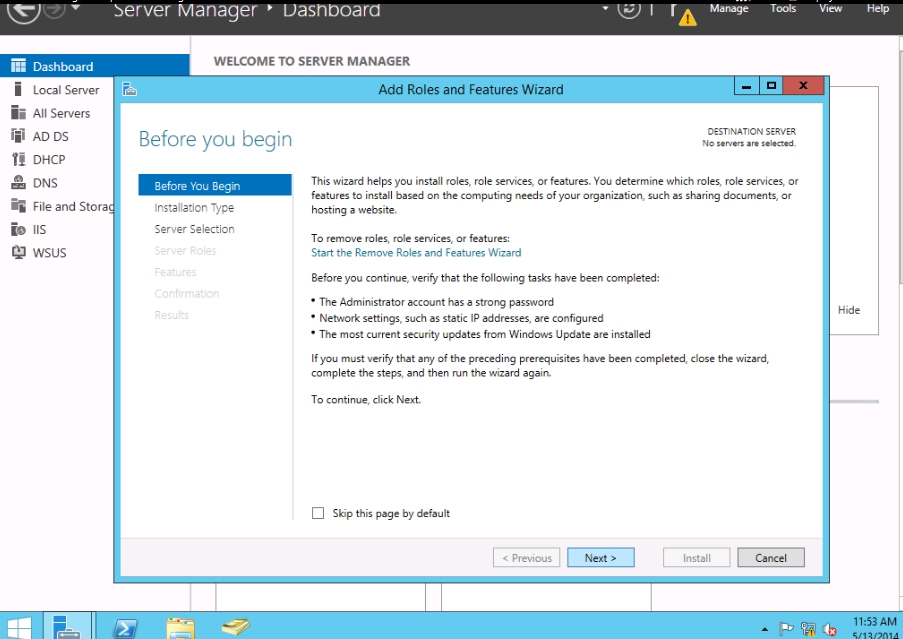Click the Local Server icon
The height and width of the screenshot is (639, 903).
click(18, 89)
